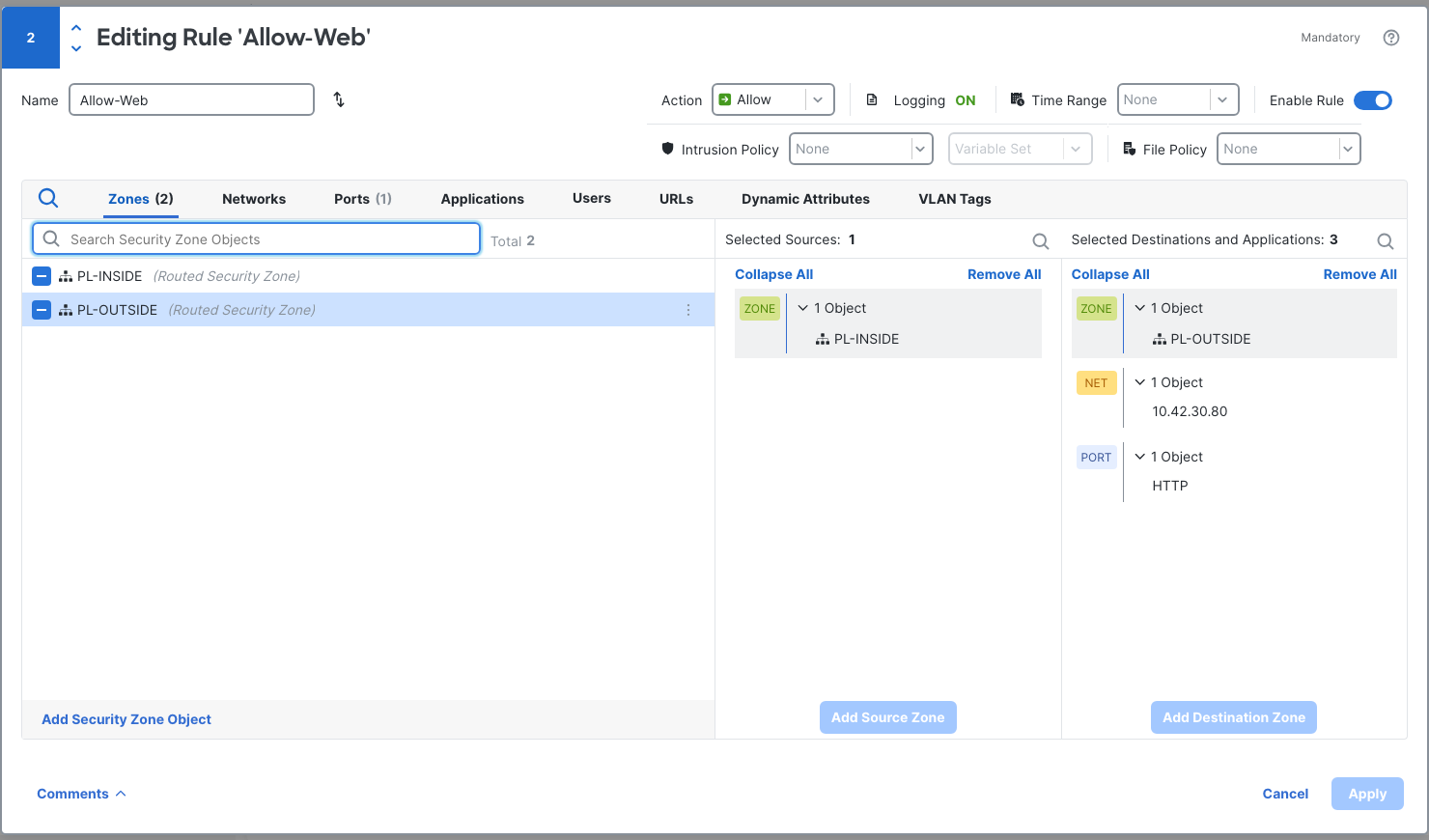Screen dimensions: 1429x840
Task: Expand the Comments section
Action: pyautogui.click(x=81, y=794)
